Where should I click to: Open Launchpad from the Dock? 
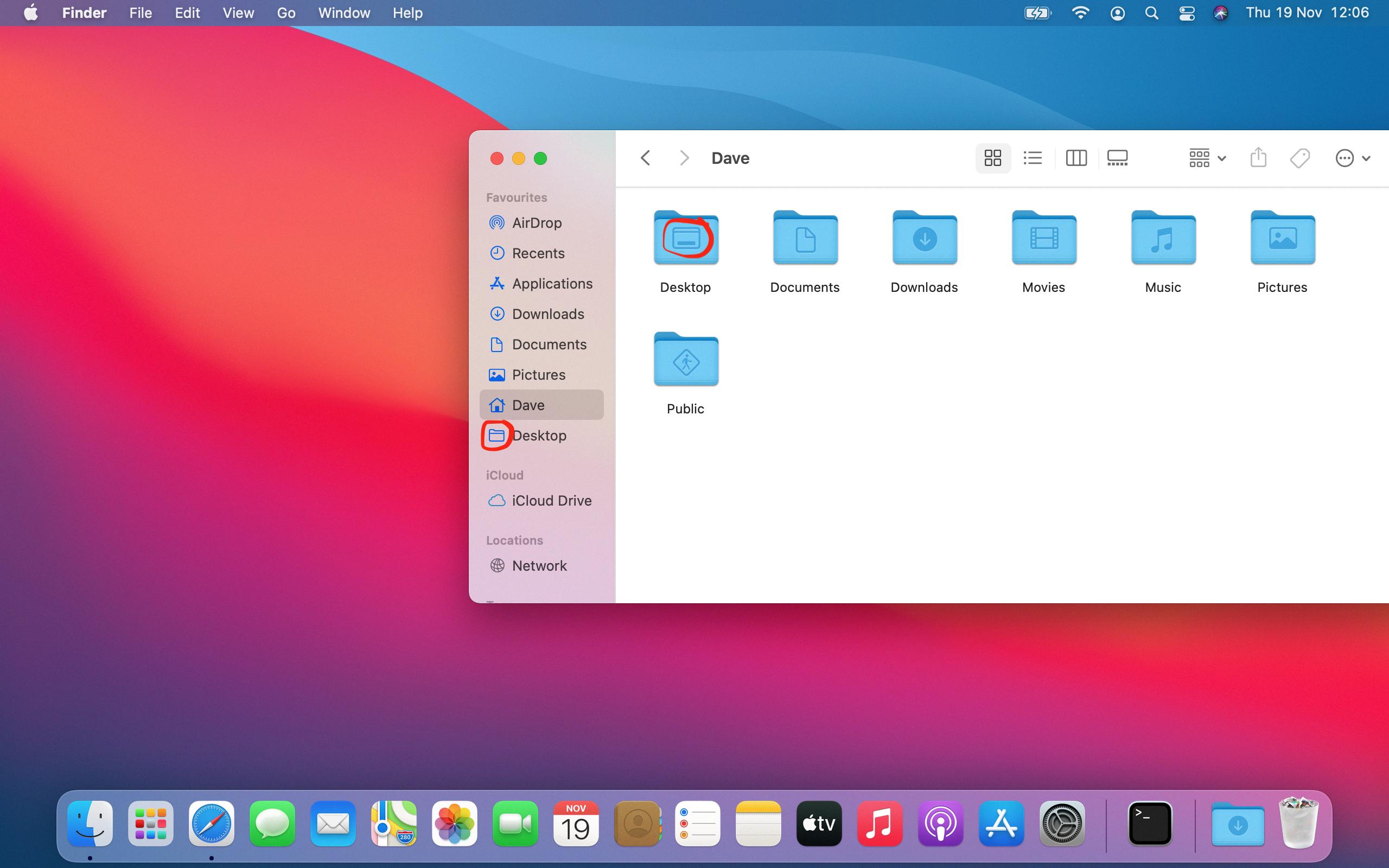[x=151, y=824]
